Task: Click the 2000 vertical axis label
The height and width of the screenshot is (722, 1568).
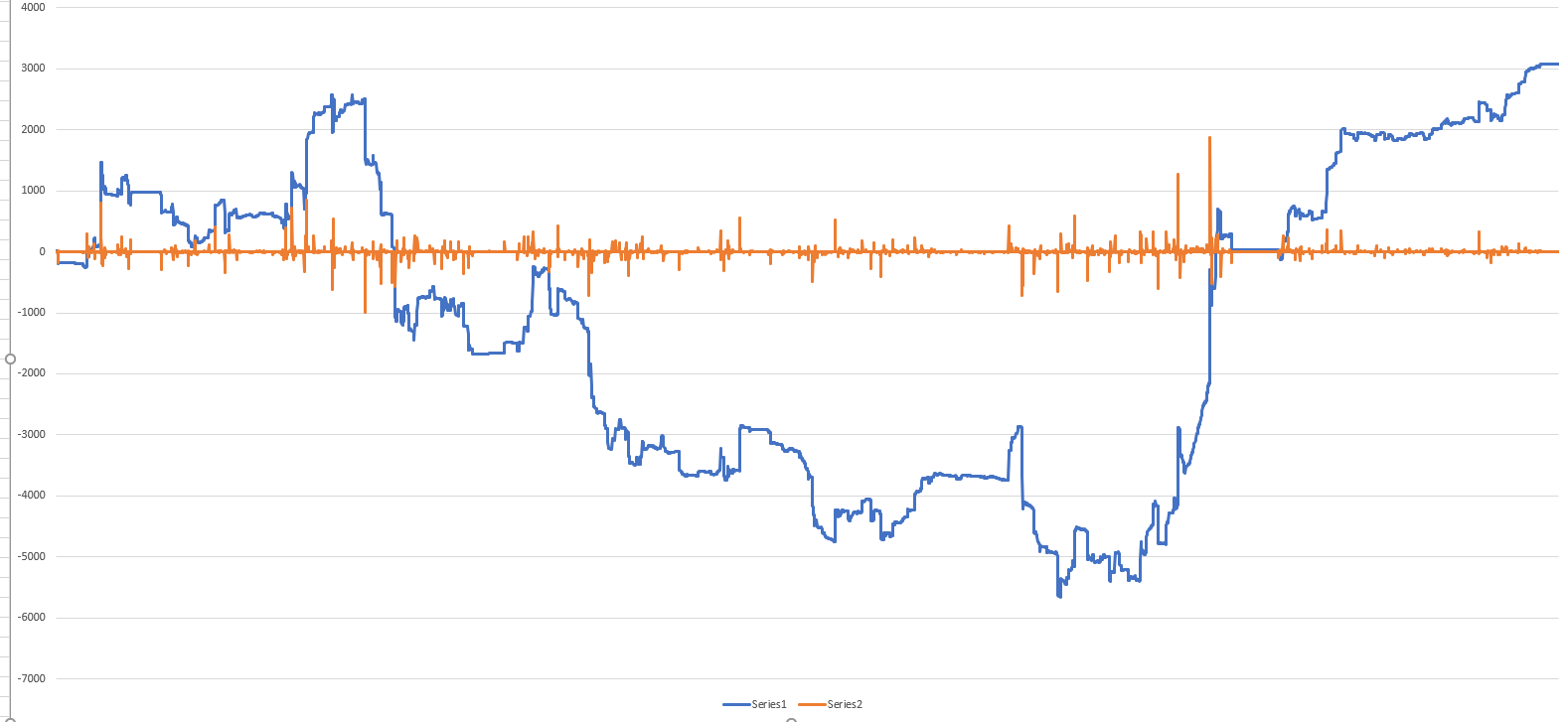Action: 33,129
